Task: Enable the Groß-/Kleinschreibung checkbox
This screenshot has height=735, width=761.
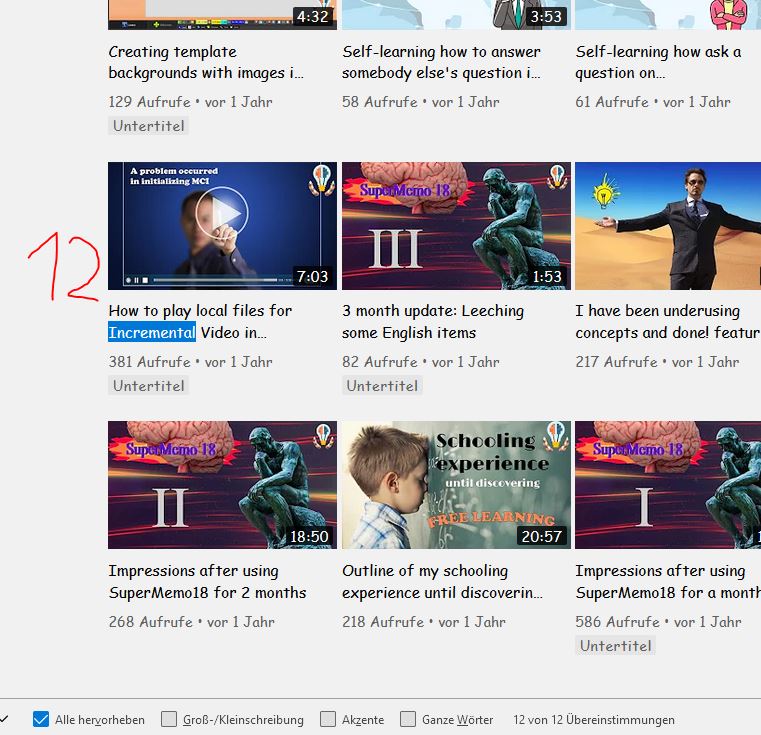Action: (169, 719)
